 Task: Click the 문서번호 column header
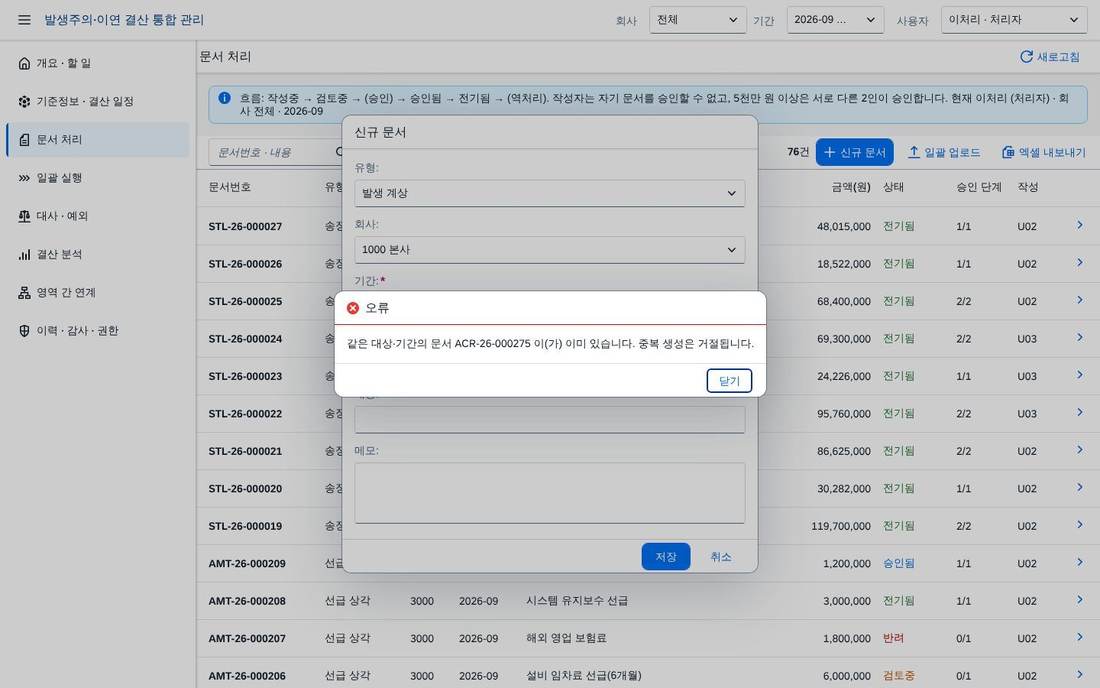(x=229, y=187)
